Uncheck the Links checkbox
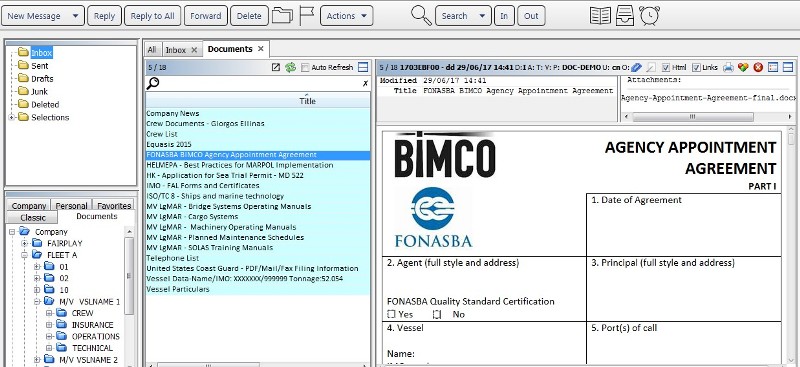800x367 pixels. coord(696,67)
